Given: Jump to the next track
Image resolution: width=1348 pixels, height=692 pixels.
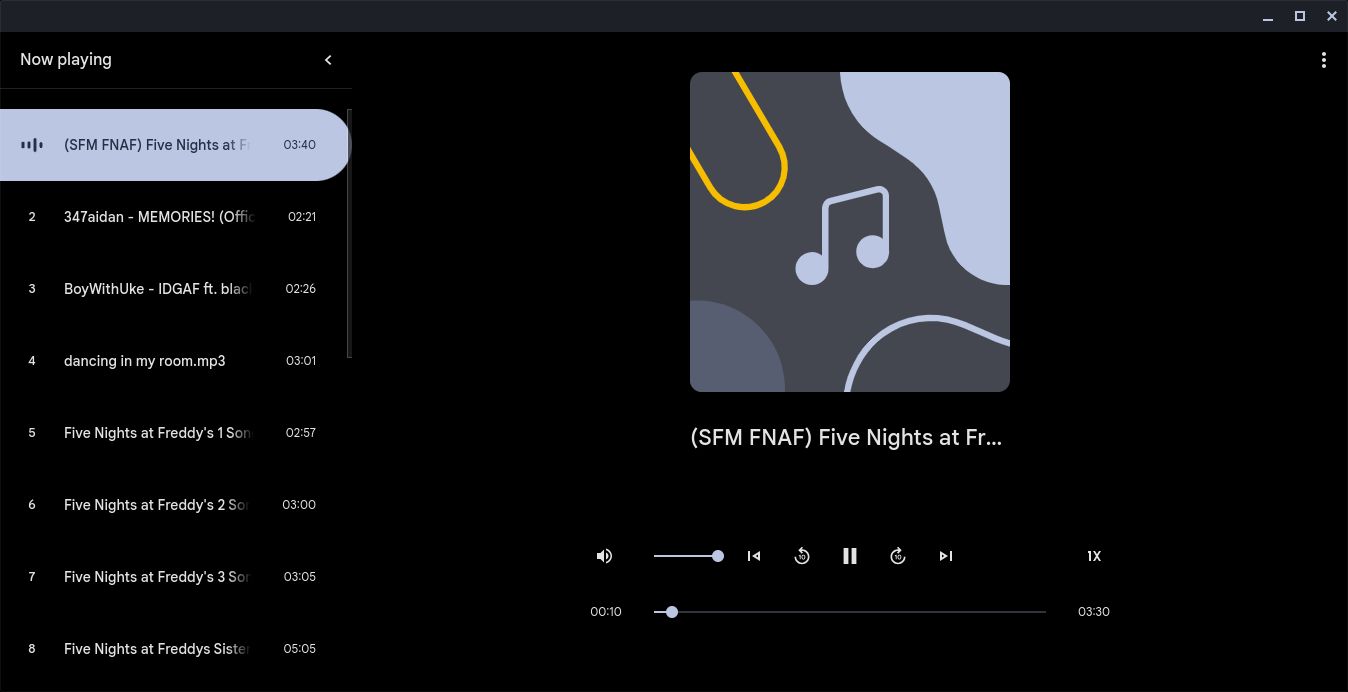Looking at the screenshot, I should [946, 556].
